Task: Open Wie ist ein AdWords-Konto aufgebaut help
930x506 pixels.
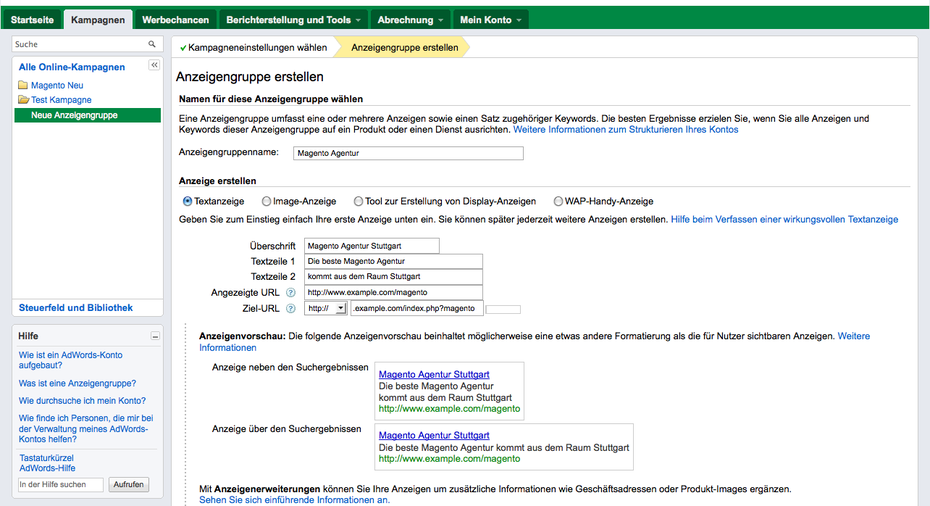Action: (x=71, y=360)
